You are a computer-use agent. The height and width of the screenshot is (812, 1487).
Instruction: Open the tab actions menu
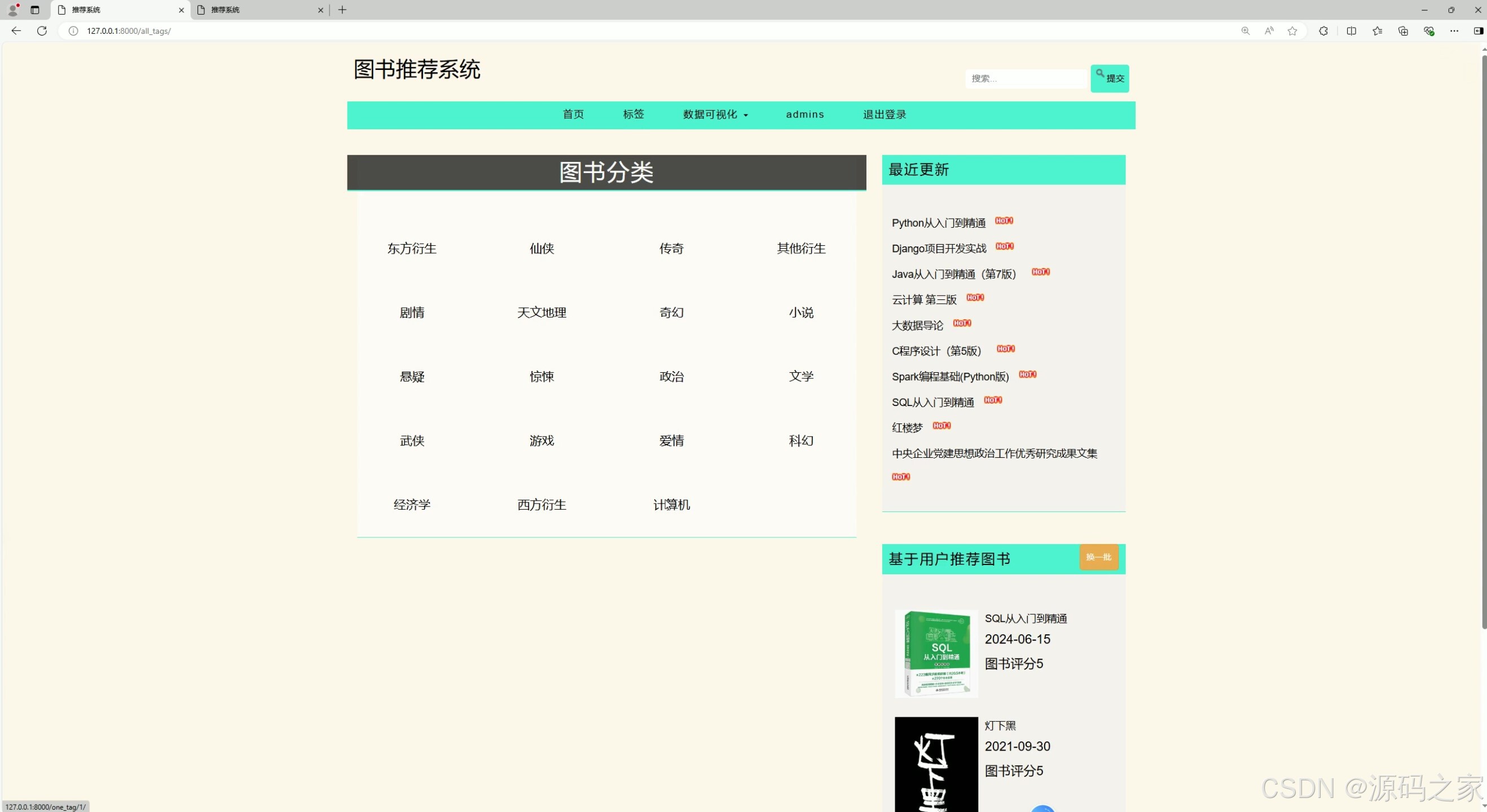click(34, 10)
